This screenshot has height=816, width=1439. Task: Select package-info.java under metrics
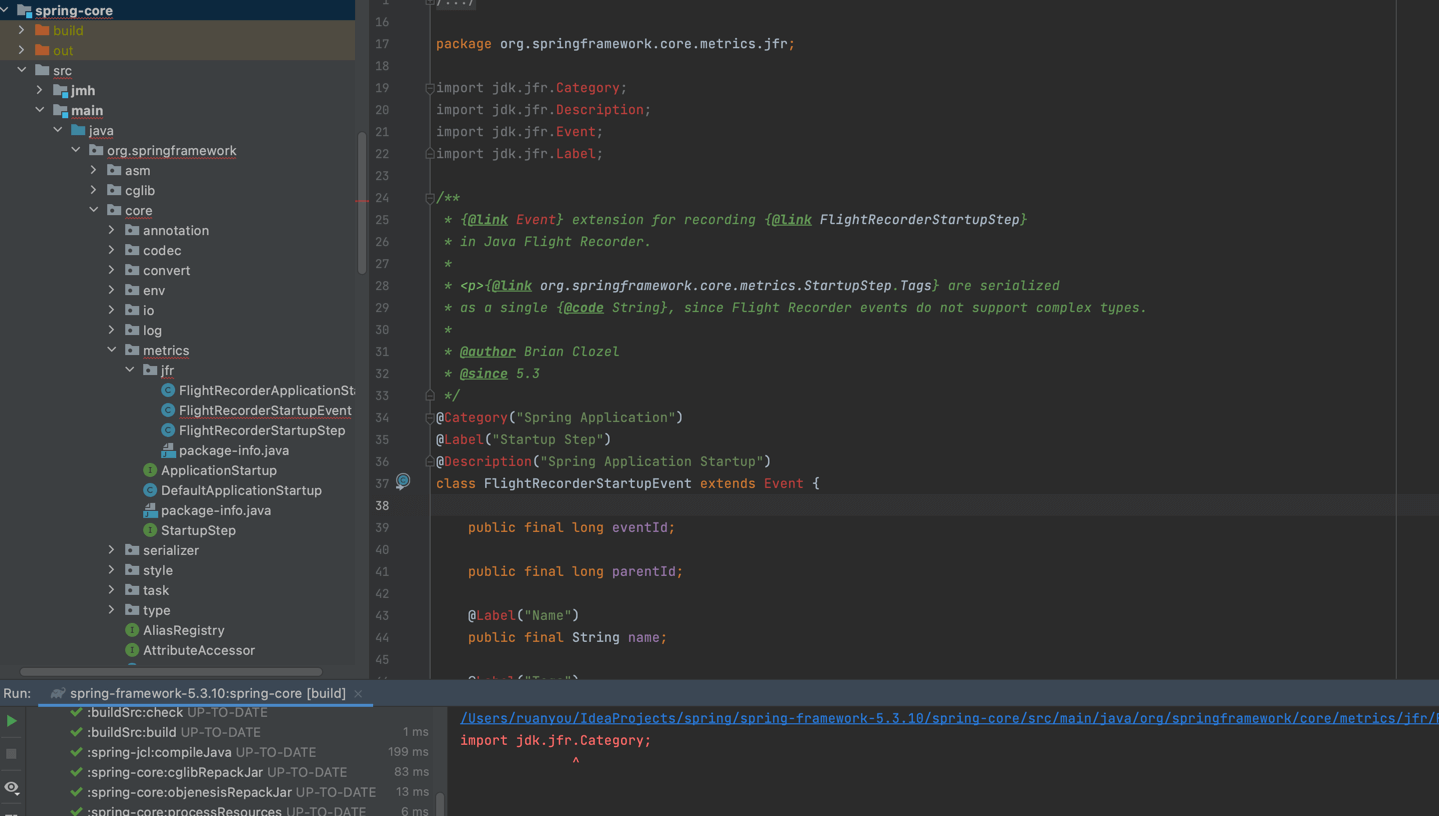tap(216, 510)
